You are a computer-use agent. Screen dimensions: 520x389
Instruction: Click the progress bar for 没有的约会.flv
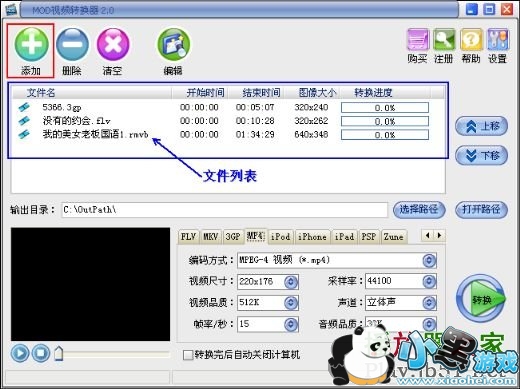[x=385, y=121]
